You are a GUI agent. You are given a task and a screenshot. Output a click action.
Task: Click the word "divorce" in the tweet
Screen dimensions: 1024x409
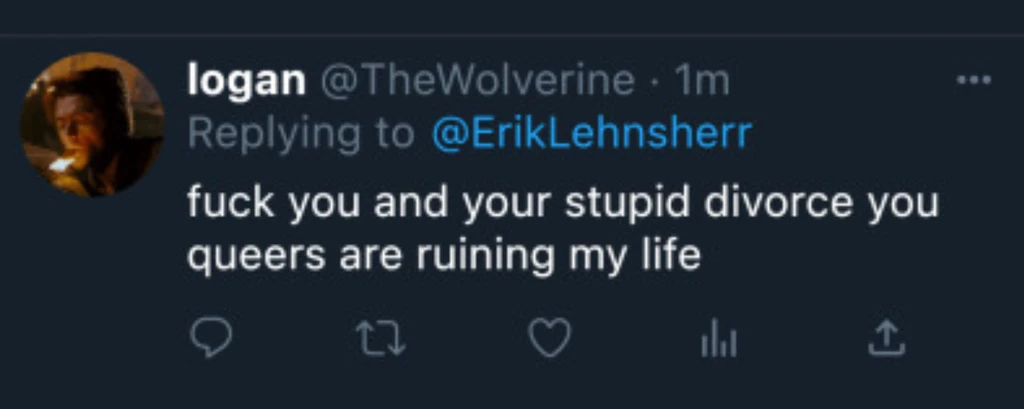point(779,203)
